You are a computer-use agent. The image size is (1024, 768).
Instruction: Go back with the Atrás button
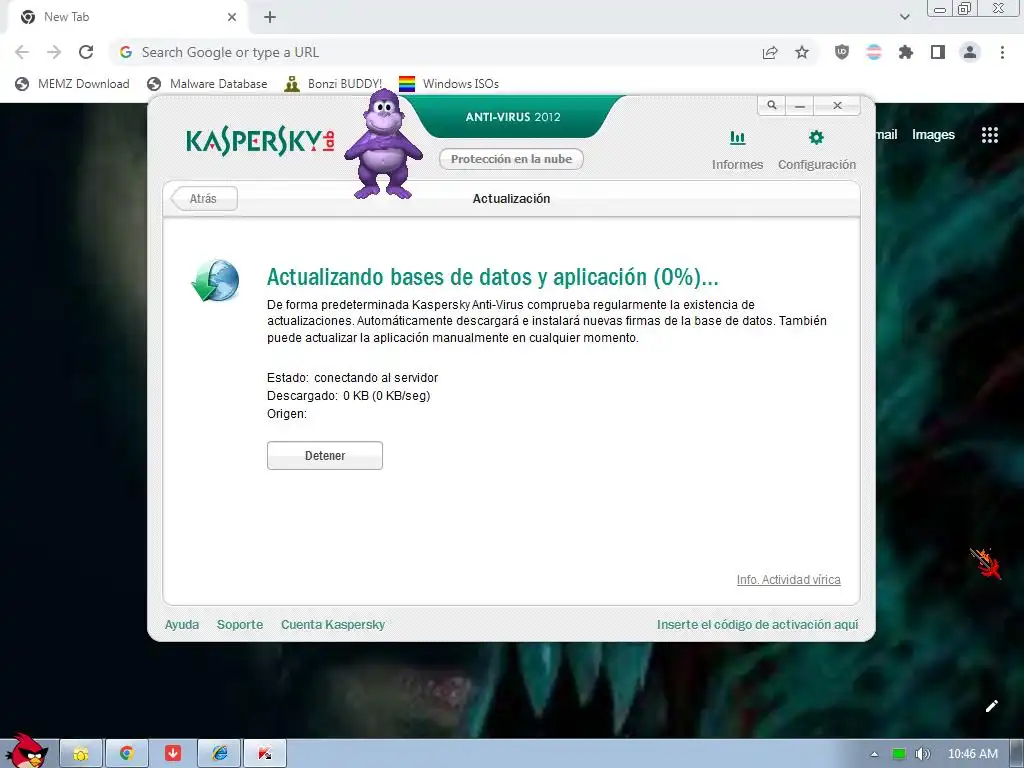203,199
